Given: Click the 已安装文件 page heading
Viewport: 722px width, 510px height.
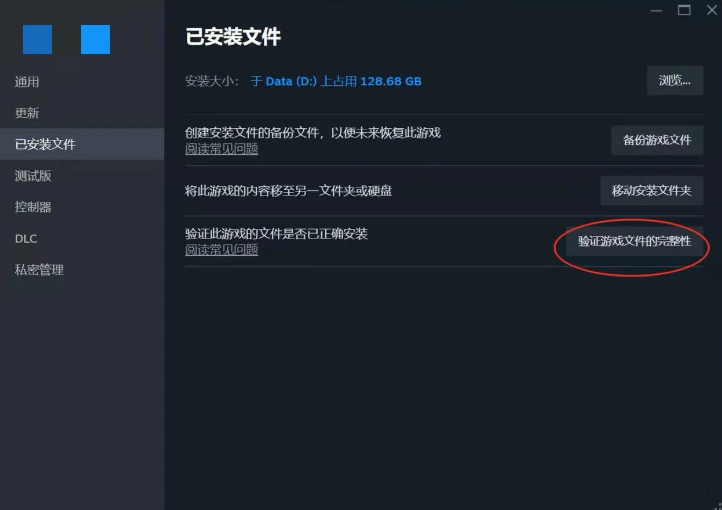Looking at the screenshot, I should tap(233, 37).
